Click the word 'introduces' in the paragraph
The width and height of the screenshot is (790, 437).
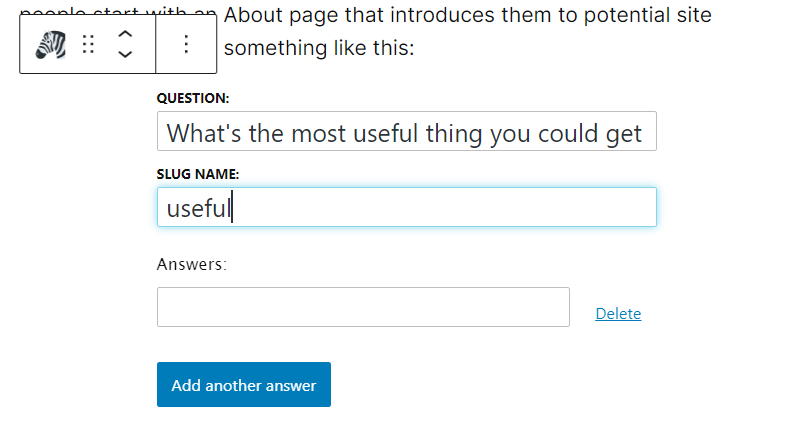(432, 16)
